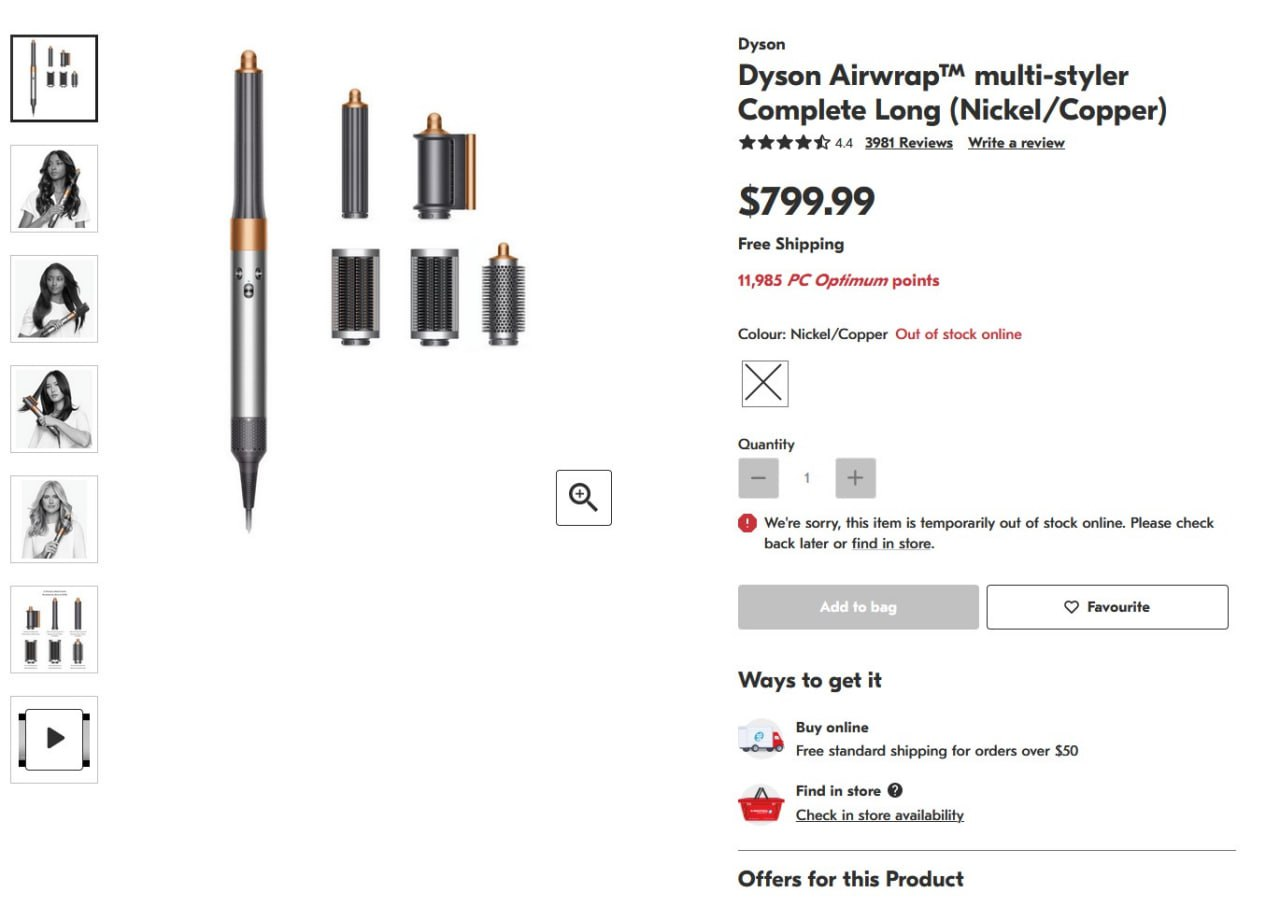Click the delivery truck icon
Screen dimensions: 1280x906
click(x=761, y=739)
